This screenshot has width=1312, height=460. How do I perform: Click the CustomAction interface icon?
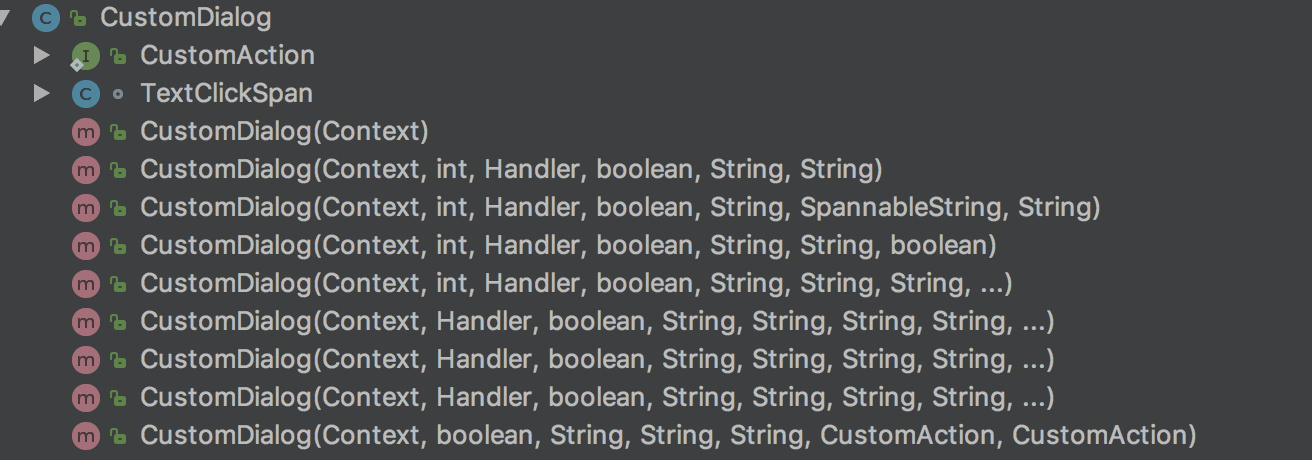(x=86, y=56)
